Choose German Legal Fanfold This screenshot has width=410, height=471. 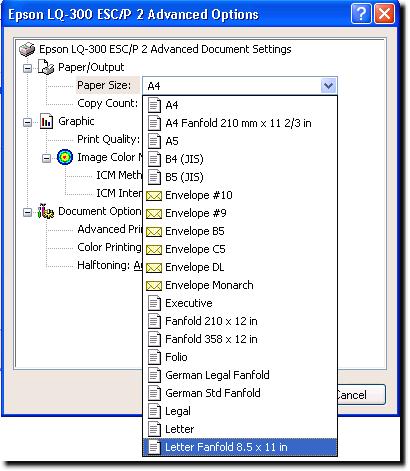(x=240, y=375)
